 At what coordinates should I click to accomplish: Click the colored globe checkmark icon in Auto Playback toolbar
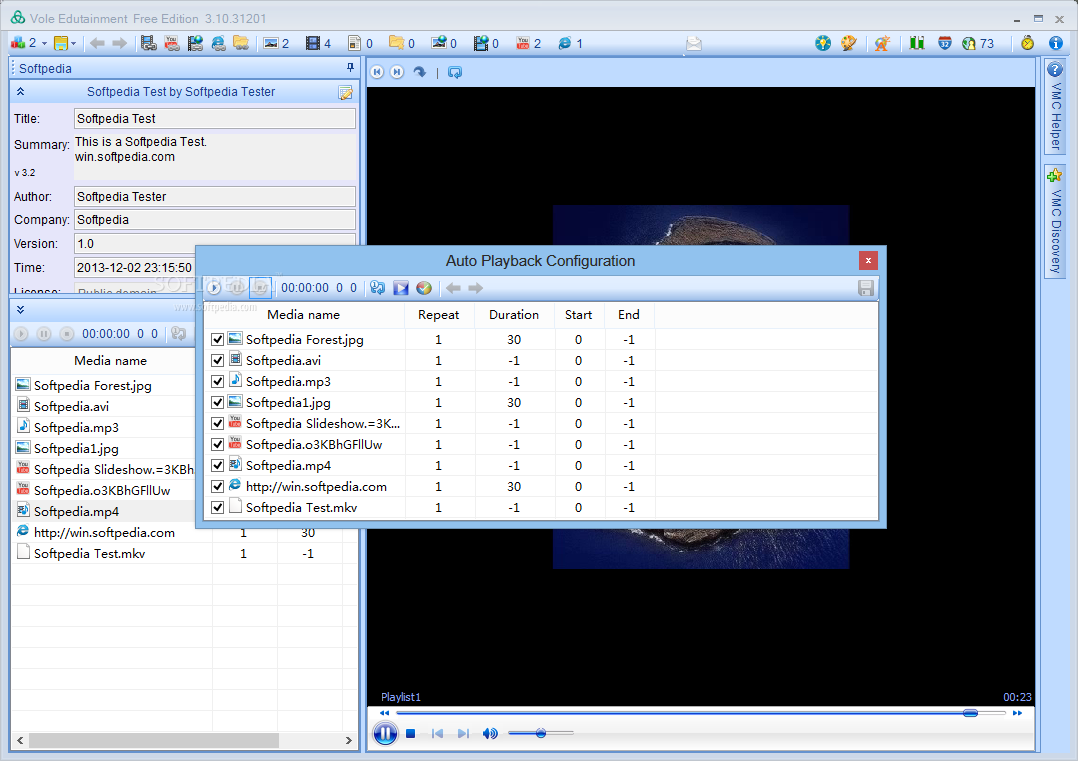(x=424, y=288)
